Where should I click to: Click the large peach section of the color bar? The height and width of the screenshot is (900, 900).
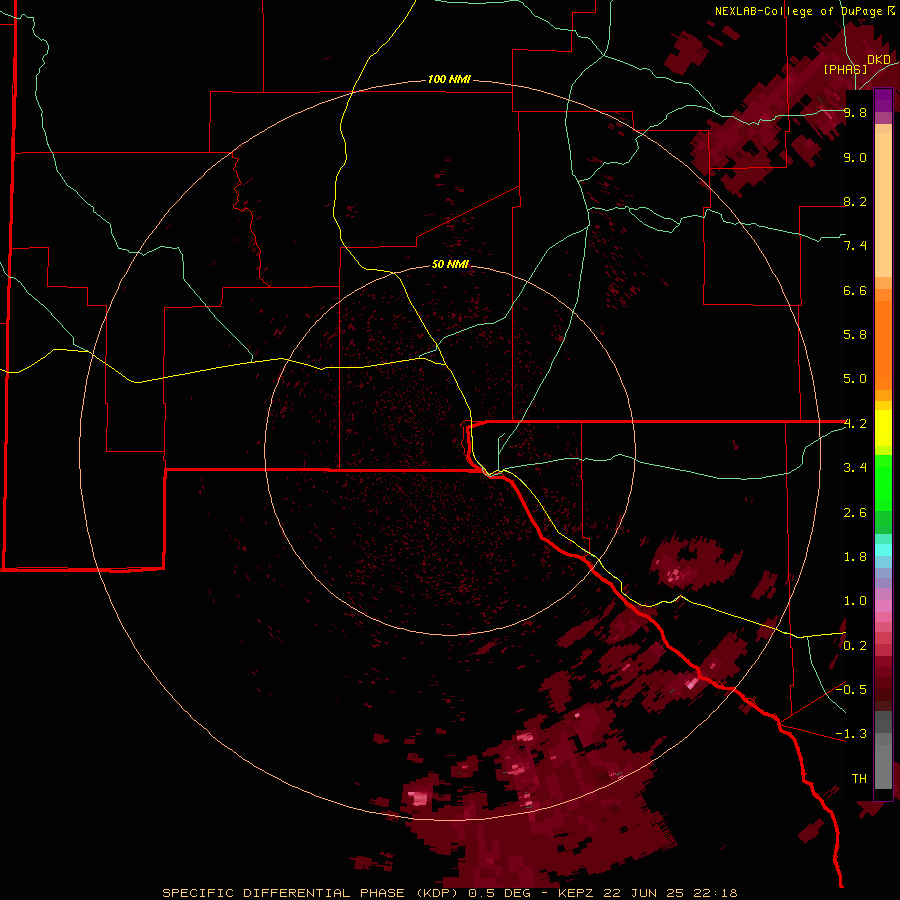pyautogui.click(x=883, y=205)
